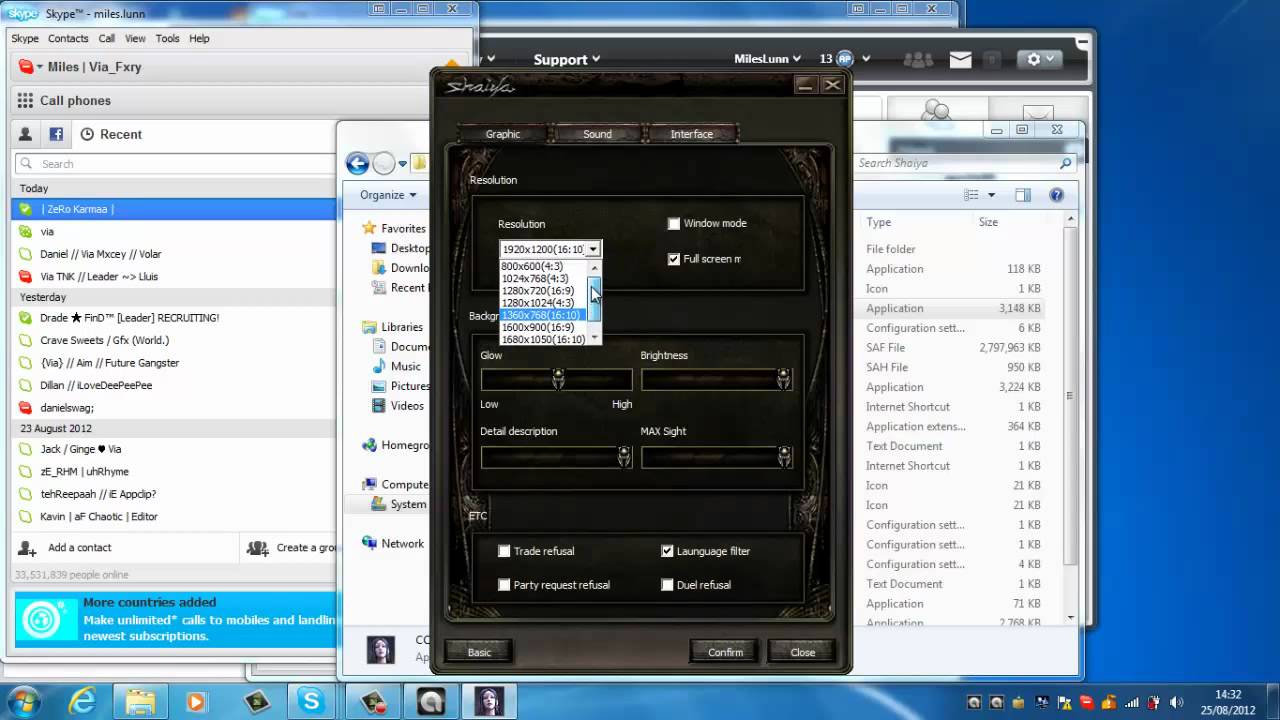Image resolution: width=1280 pixels, height=720 pixels.
Task: Click the girl portrait Shaiya taskbar icon
Action: 490,701
